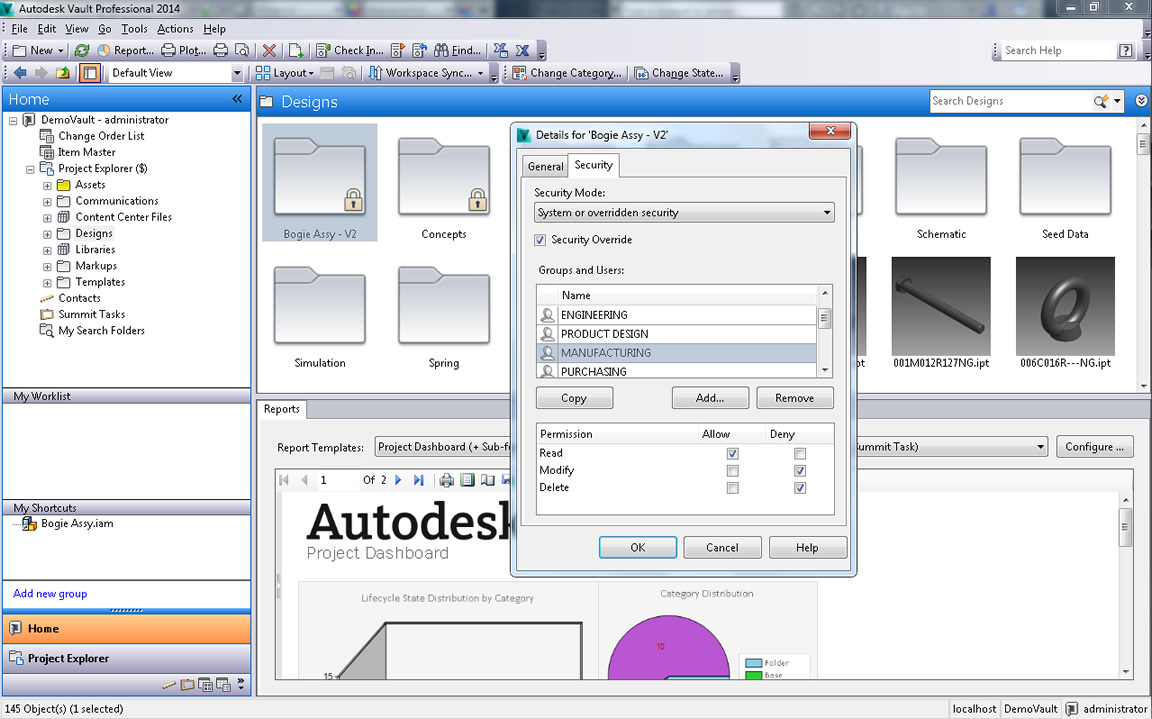Toggle the Read Allow checkbox
1152x719 pixels.
[732, 454]
